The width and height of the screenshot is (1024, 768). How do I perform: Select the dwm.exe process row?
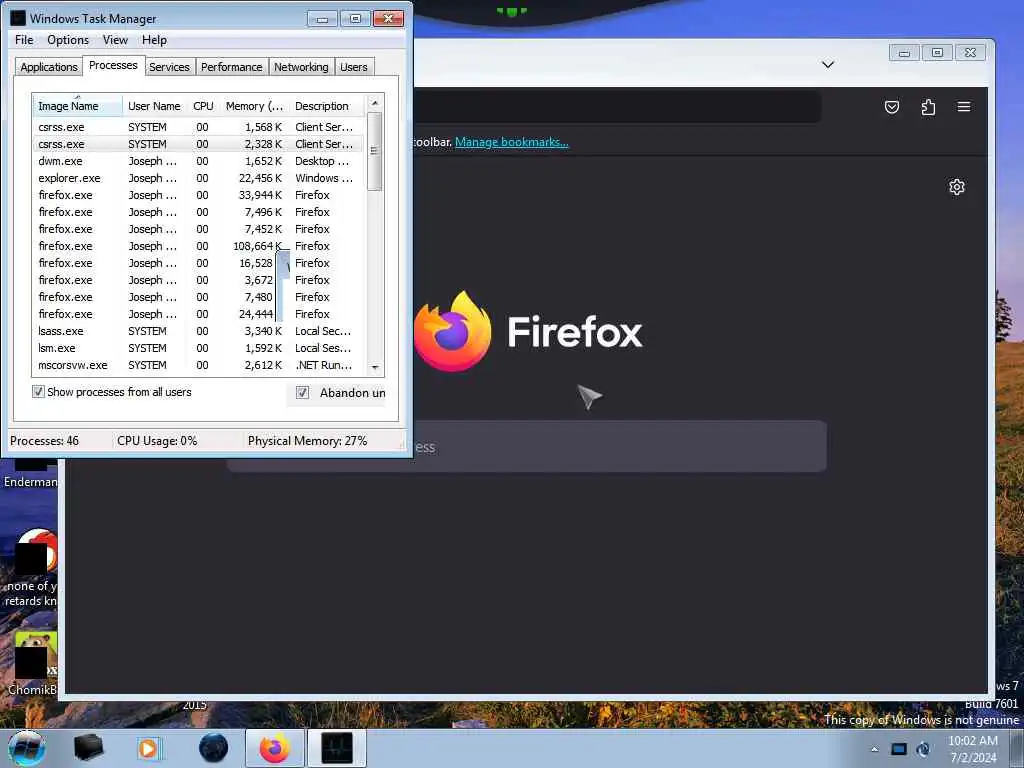point(198,161)
